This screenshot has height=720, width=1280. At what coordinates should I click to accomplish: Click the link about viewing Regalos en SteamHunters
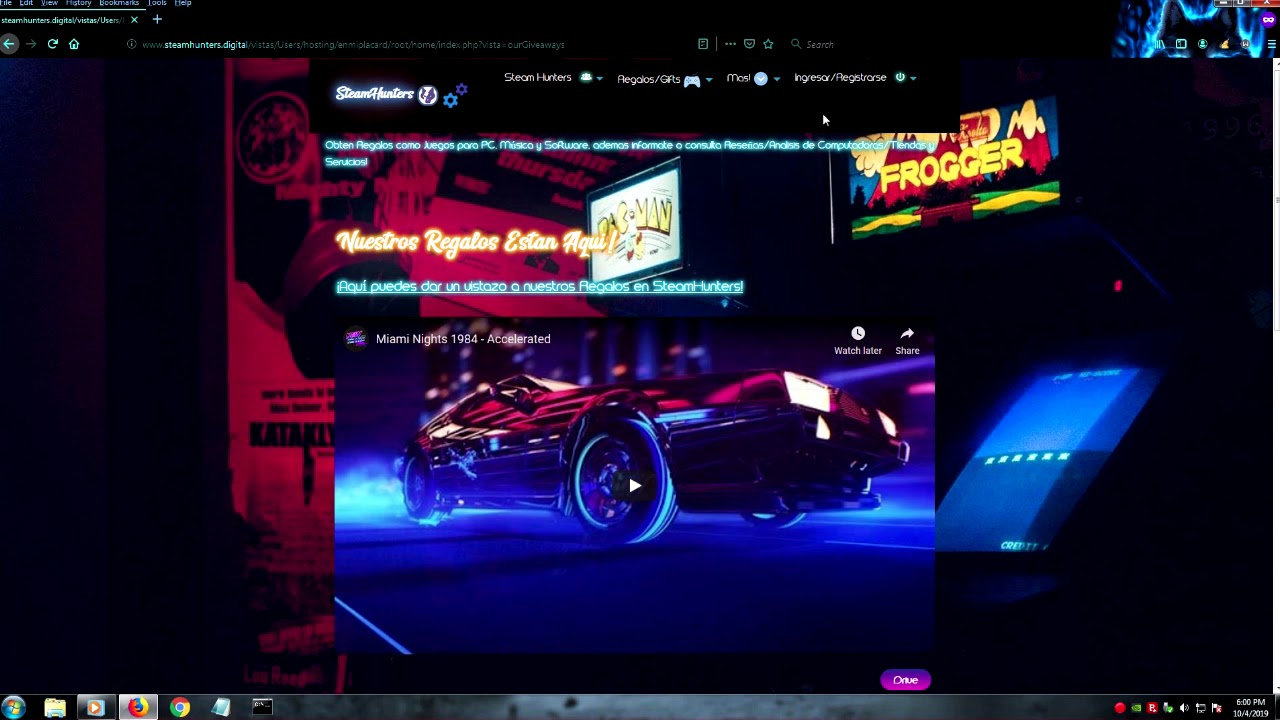click(x=540, y=286)
